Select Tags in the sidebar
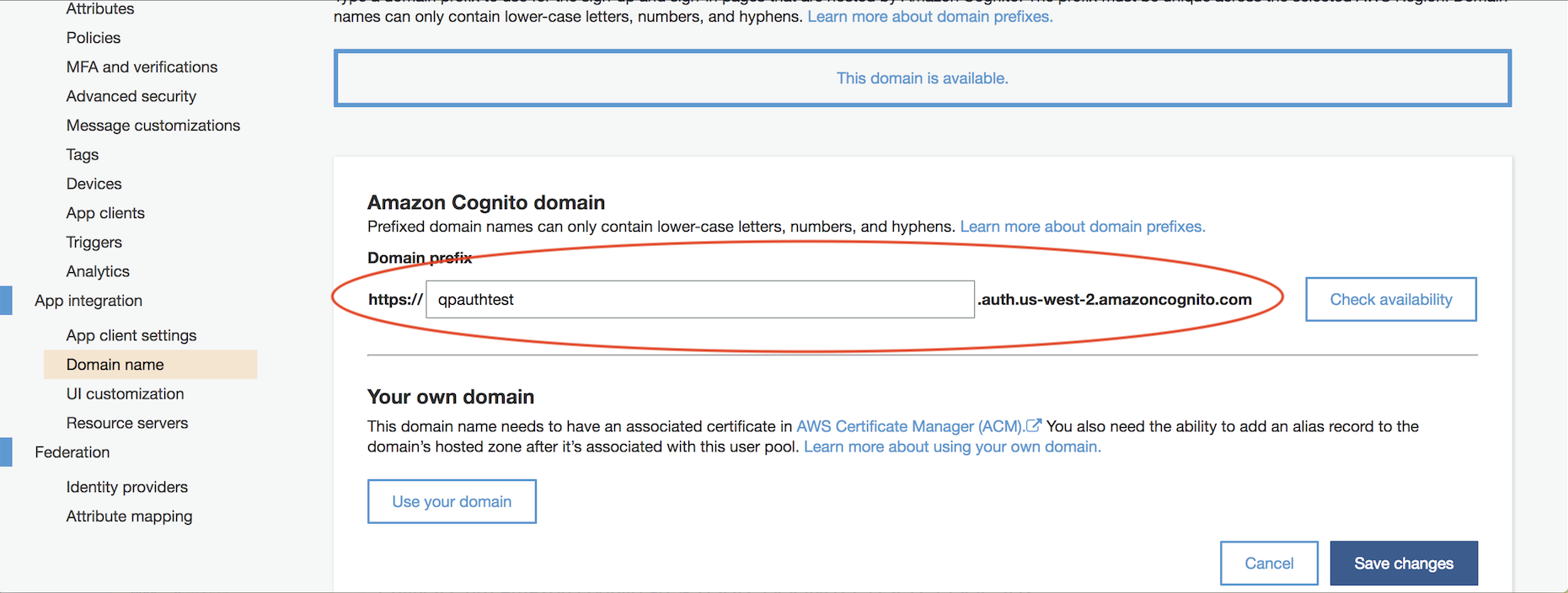Viewport: 1568px width, 593px height. point(83,154)
